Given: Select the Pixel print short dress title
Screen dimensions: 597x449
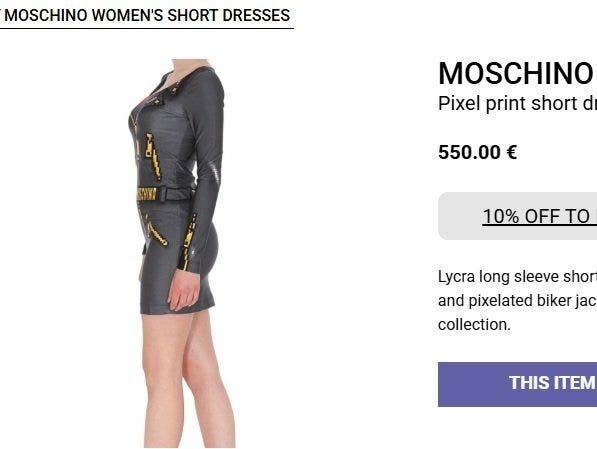Looking at the screenshot, I should click(517, 103).
